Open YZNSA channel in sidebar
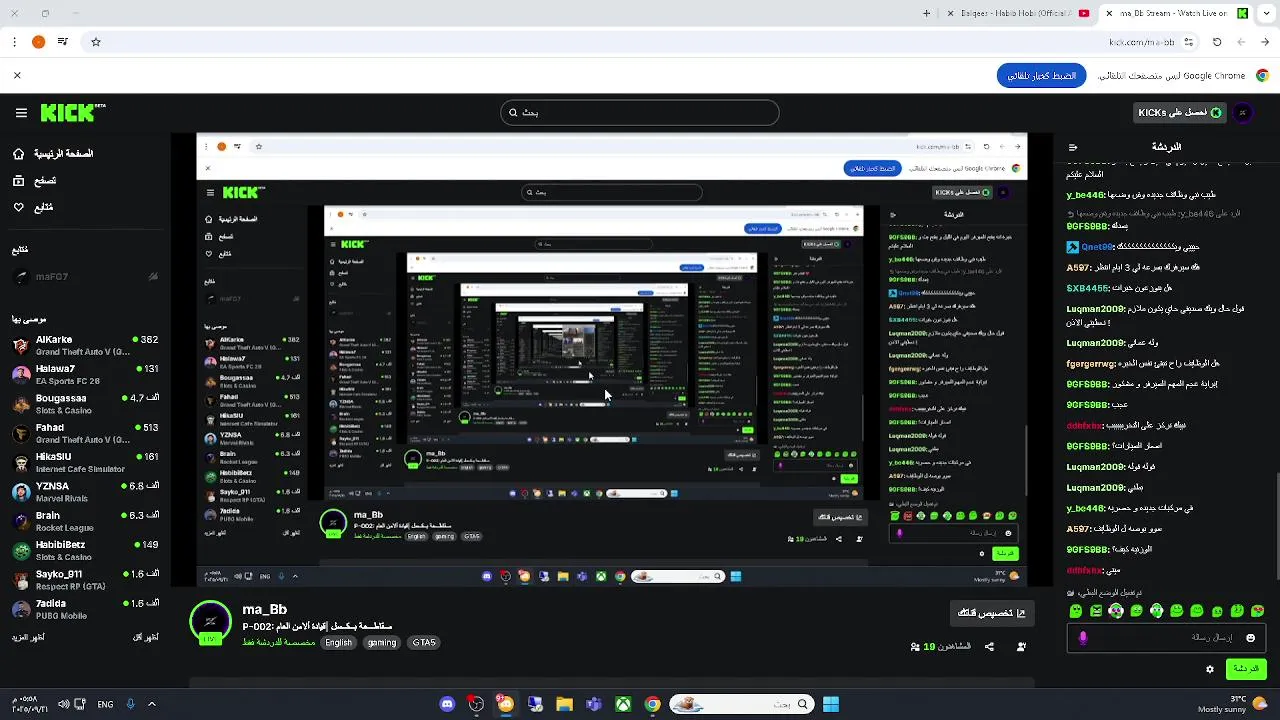 84,492
